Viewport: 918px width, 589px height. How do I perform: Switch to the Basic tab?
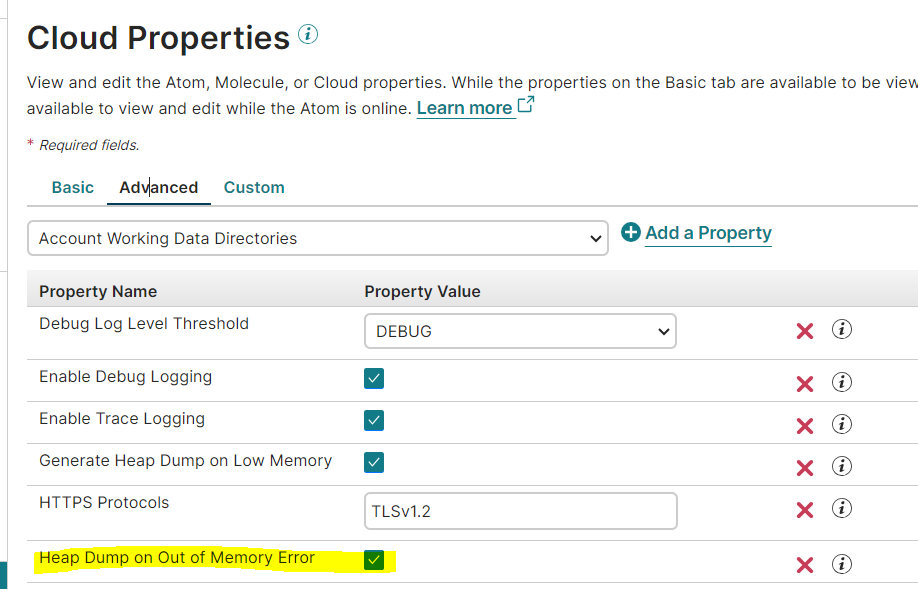pos(73,187)
